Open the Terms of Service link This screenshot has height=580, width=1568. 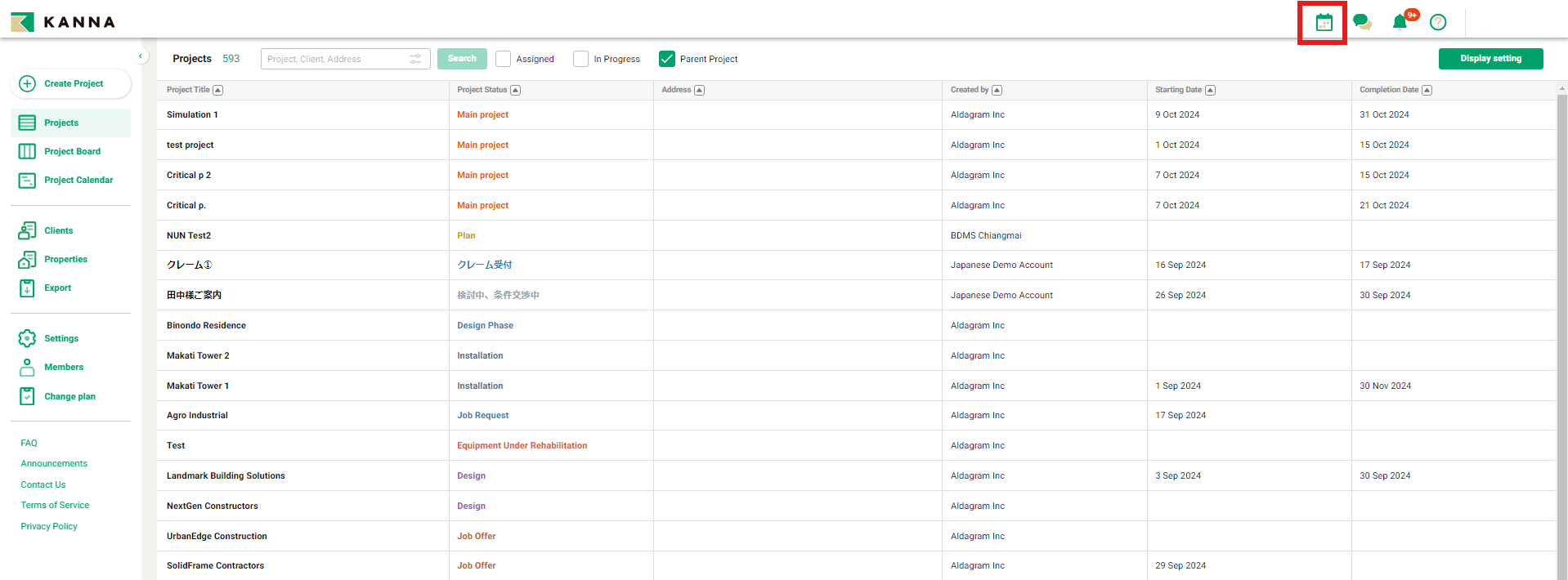click(x=55, y=505)
